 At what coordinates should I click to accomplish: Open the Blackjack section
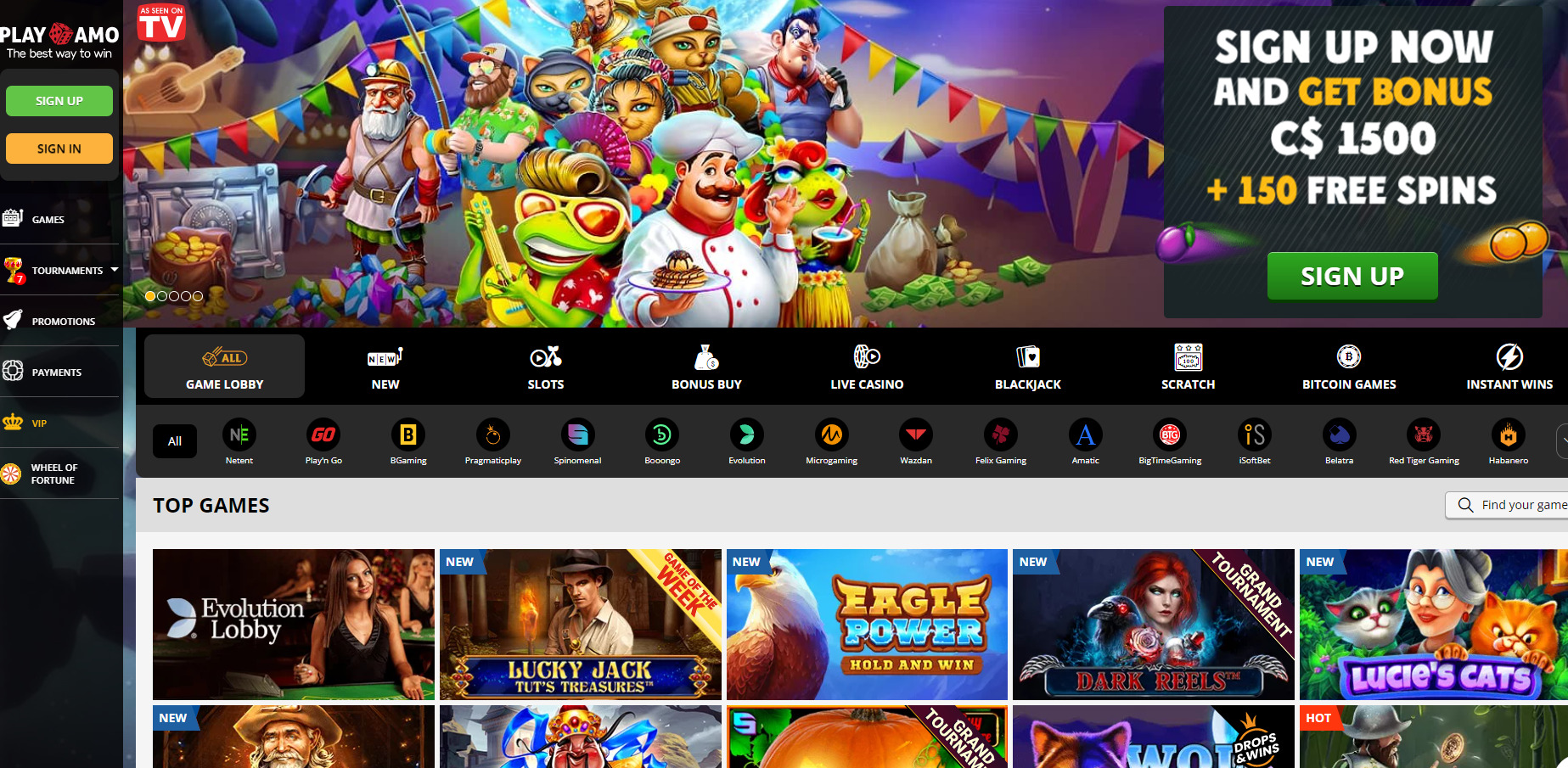pyautogui.click(x=1028, y=367)
